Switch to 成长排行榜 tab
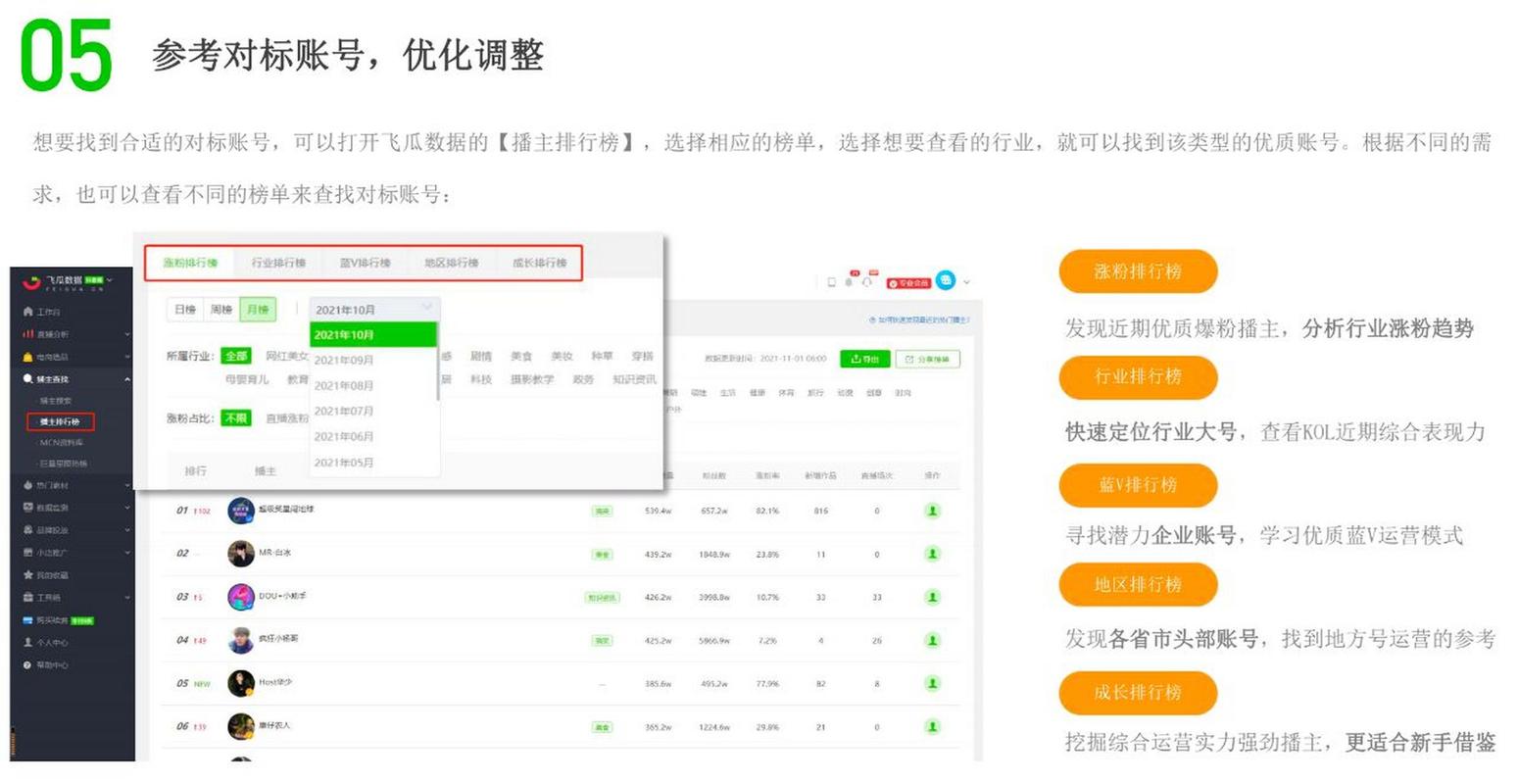This screenshot has width=1518, height=784. click(x=539, y=263)
